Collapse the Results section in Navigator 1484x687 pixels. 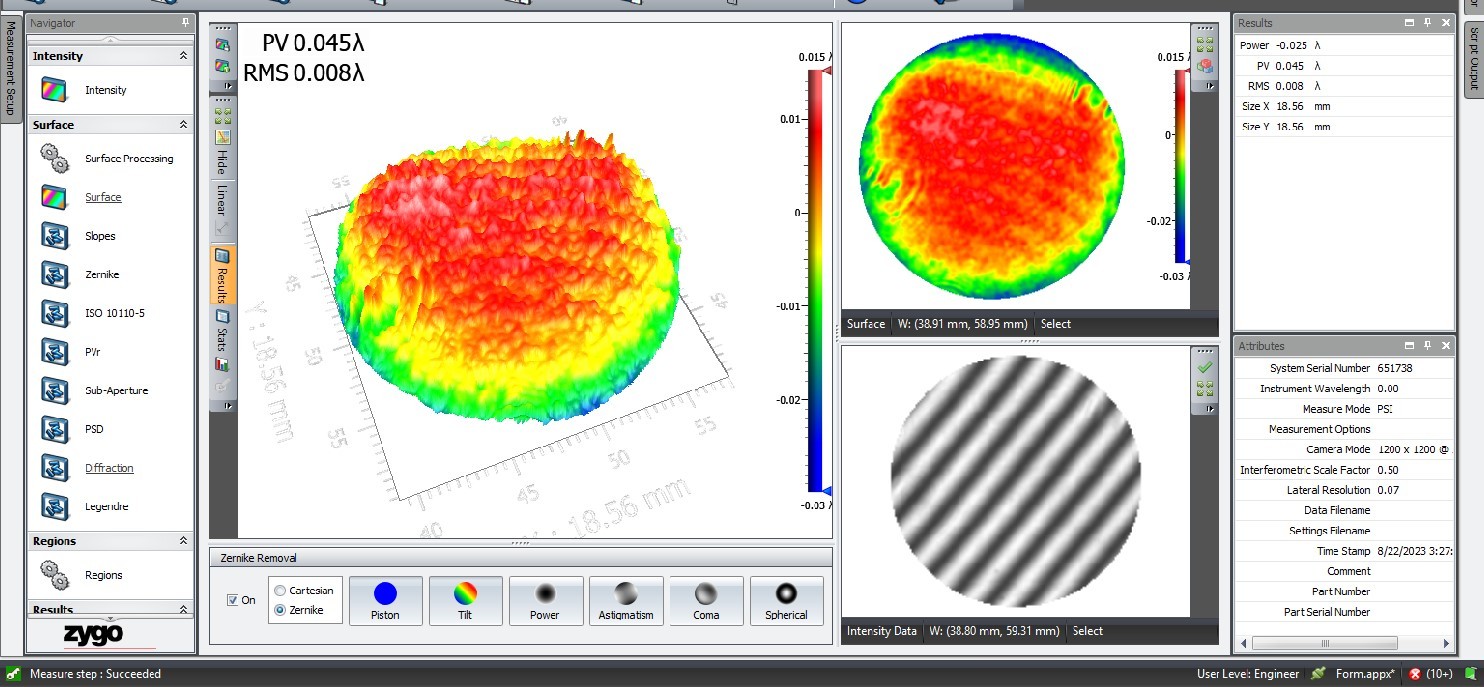coord(183,609)
